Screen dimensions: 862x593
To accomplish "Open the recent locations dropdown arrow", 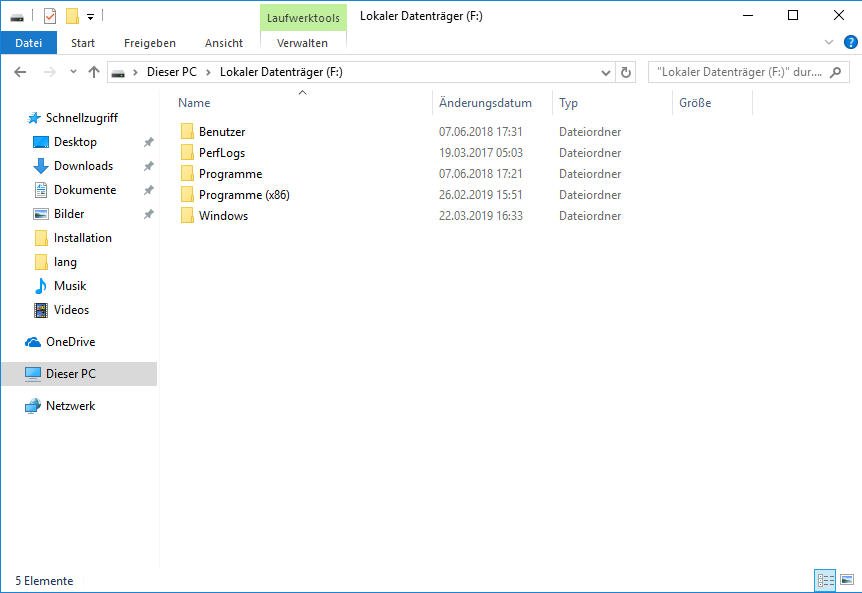I will tap(73, 72).
